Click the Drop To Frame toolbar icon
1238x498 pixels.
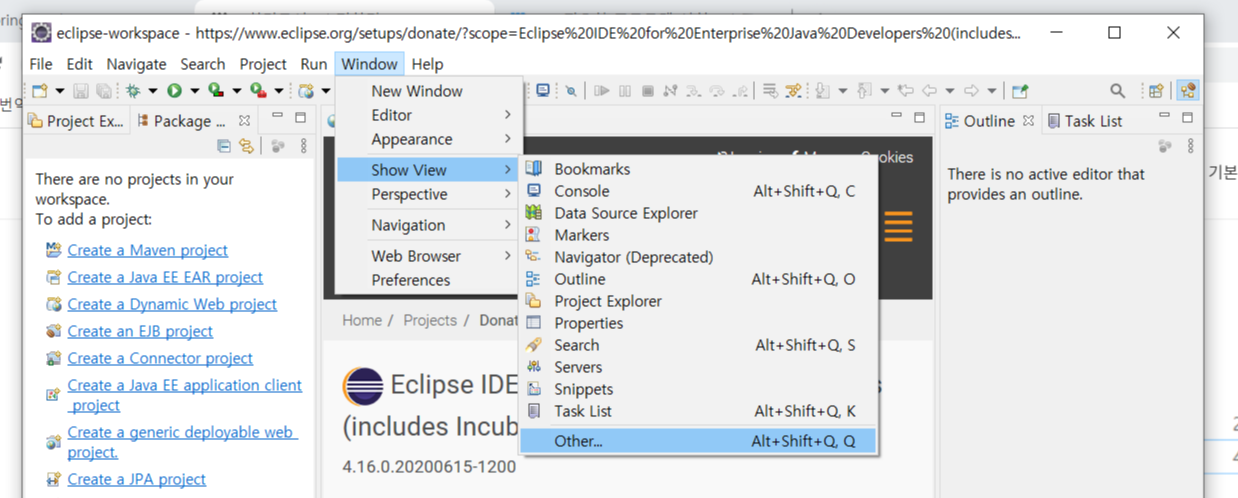769,91
